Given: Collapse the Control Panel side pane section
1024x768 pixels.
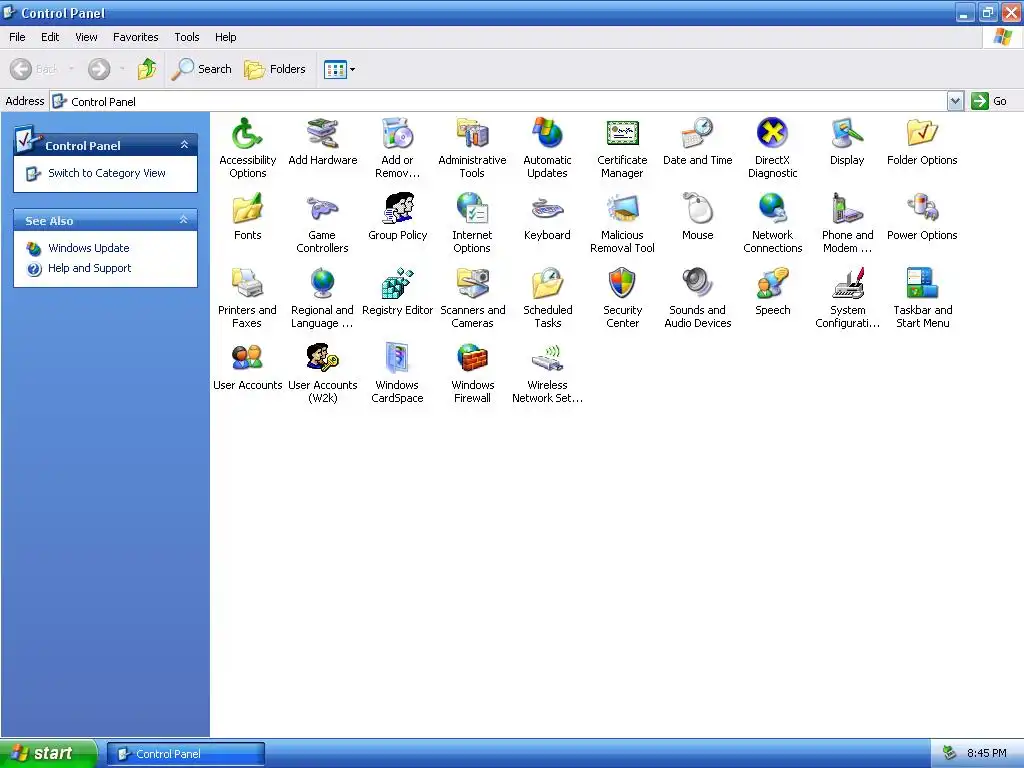Looking at the screenshot, I should (x=184, y=145).
